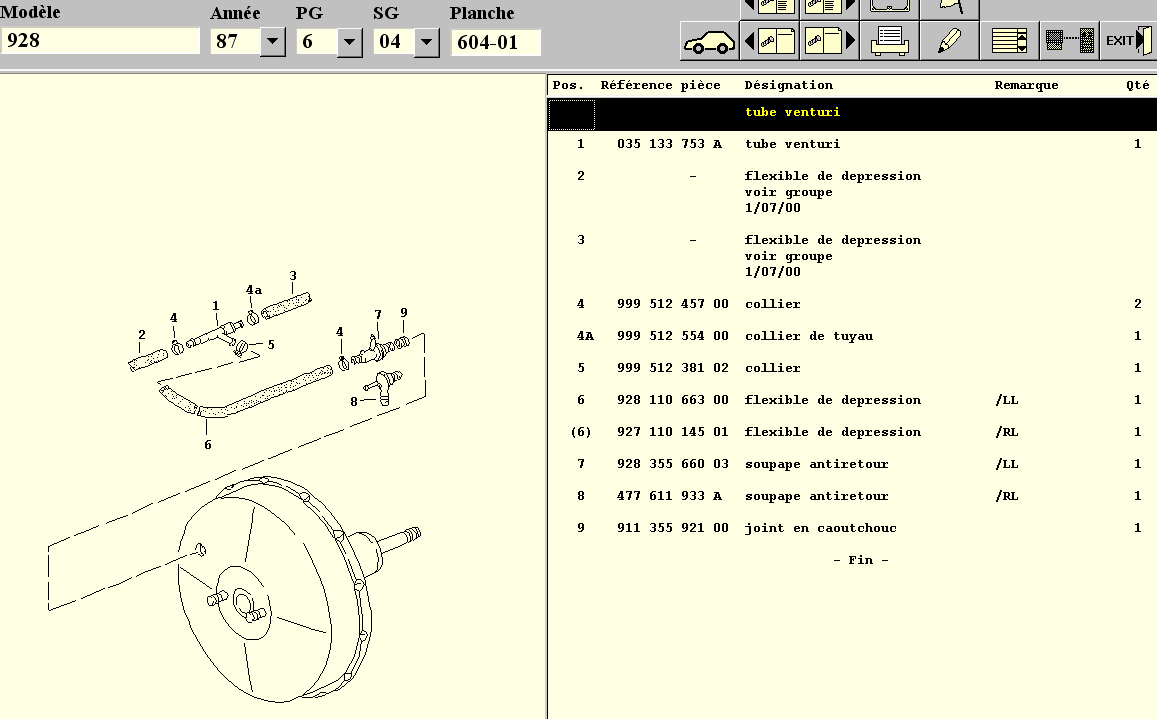
Task: Click the EXIT door icon
Action: click(x=1128, y=41)
